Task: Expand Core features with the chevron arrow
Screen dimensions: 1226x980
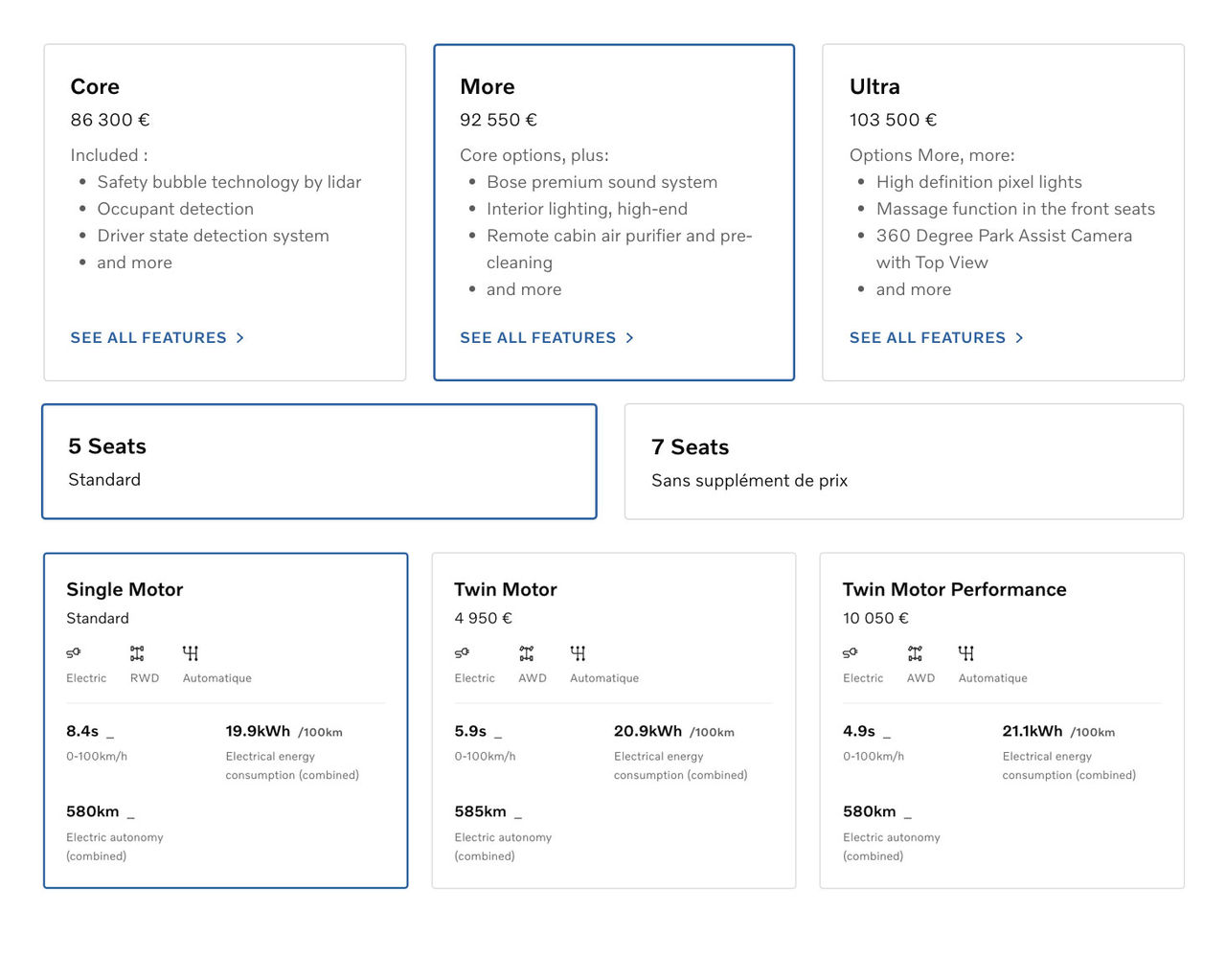Action: coord(240,338)
